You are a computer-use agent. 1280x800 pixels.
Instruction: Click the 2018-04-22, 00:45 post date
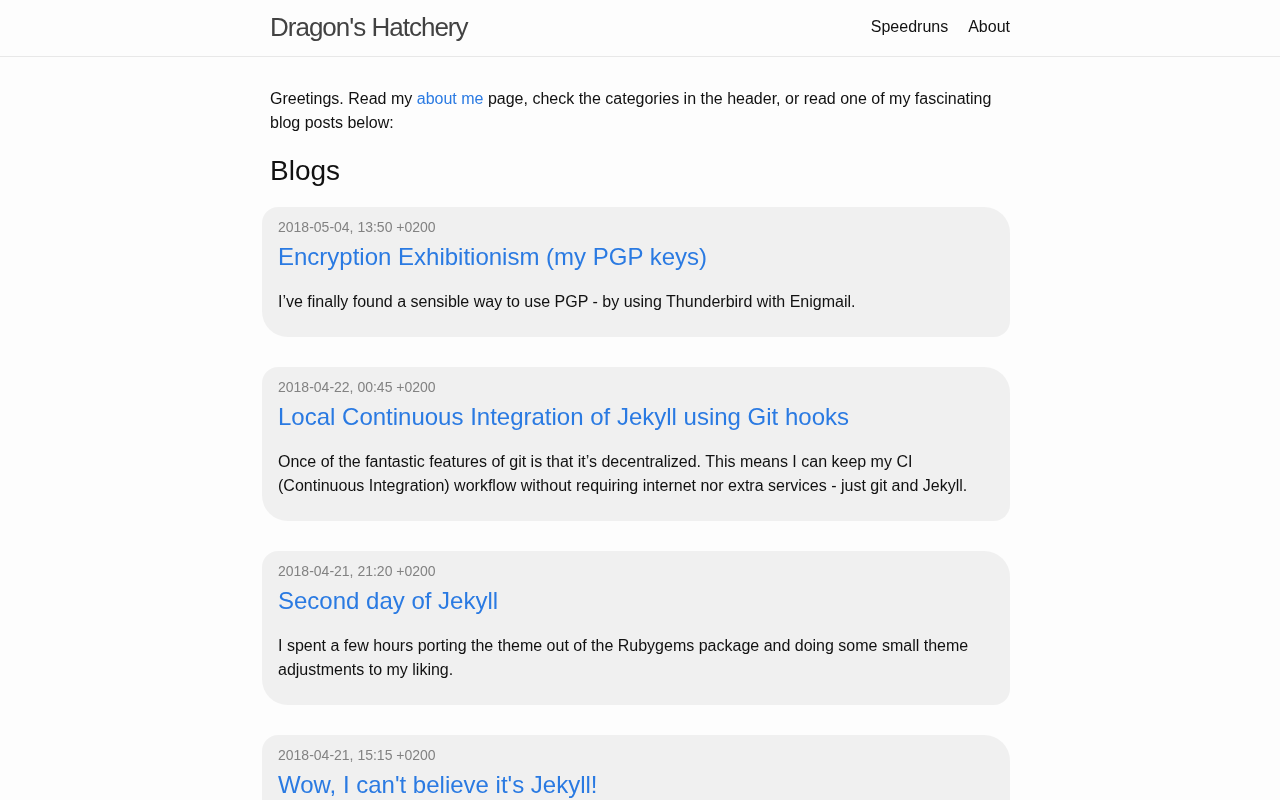[356, 387]
